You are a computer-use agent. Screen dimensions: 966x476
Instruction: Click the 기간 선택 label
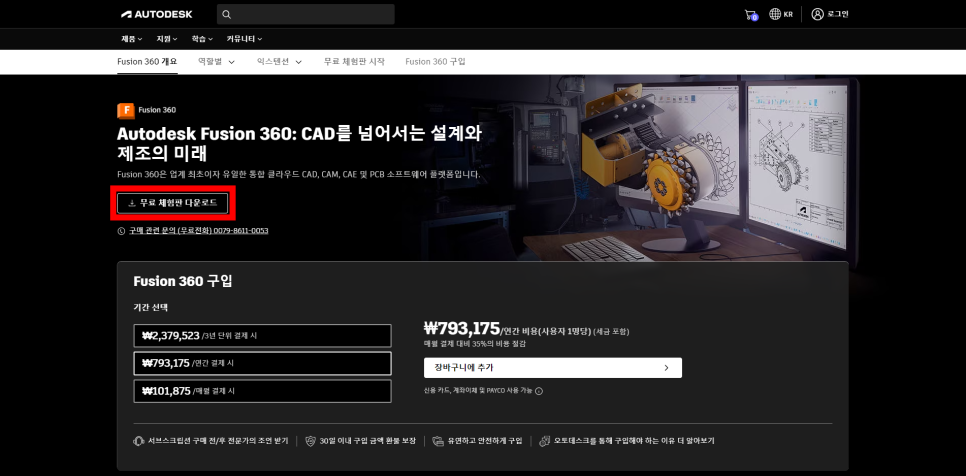150,307
